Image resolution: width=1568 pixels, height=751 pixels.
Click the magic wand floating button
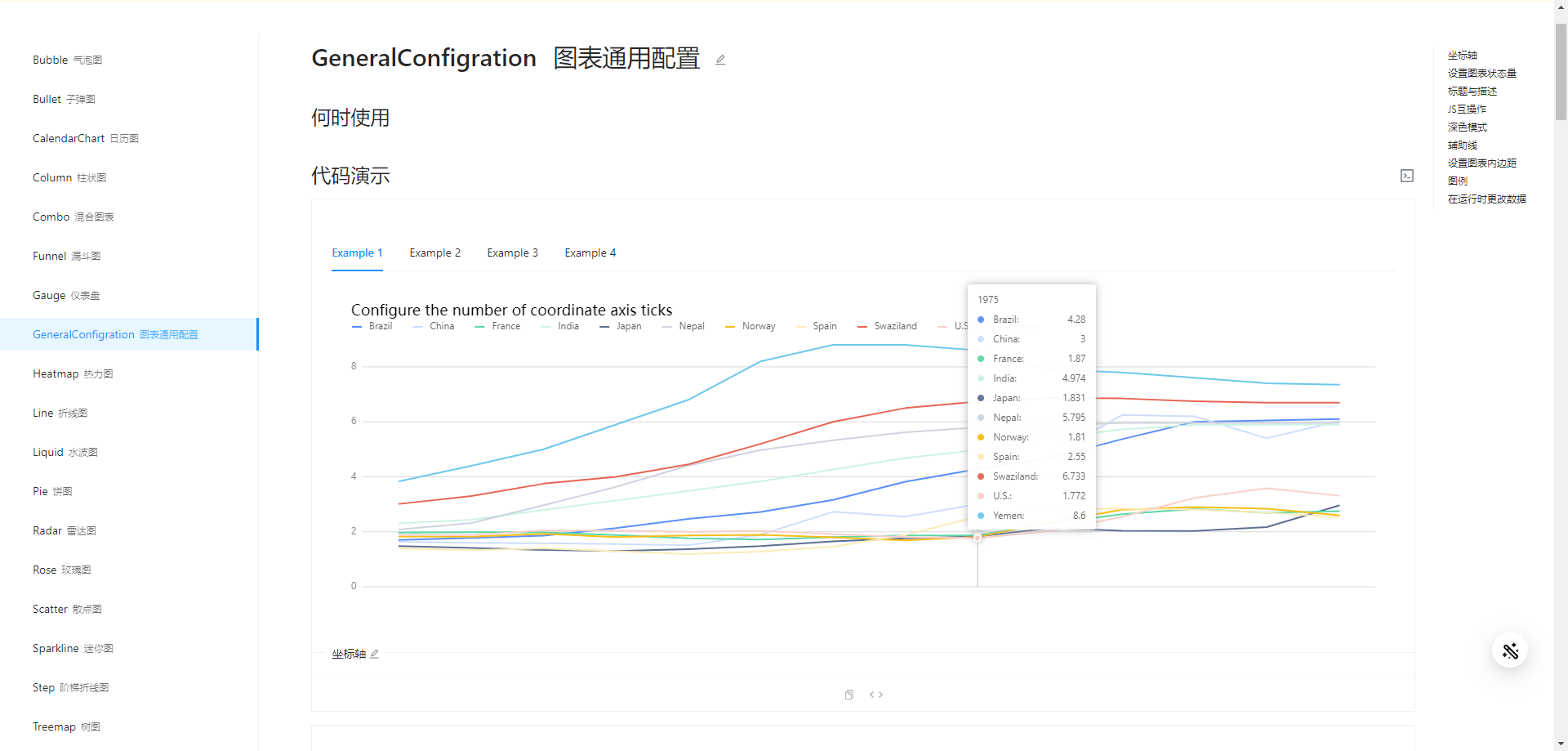point(1509,650)
